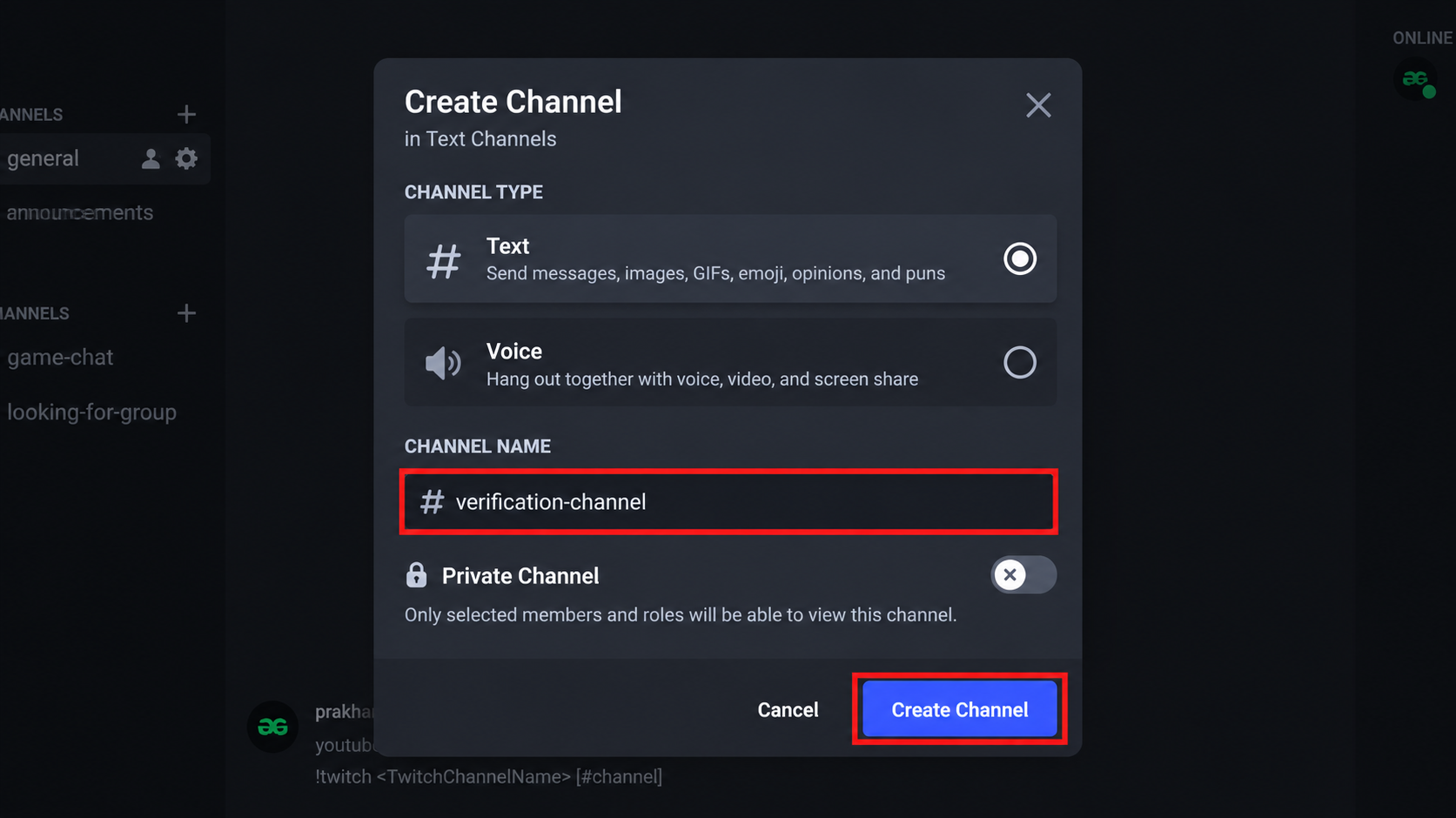Select the Voice channel type radio button

pyautogui.click(x=1019, y=362)
